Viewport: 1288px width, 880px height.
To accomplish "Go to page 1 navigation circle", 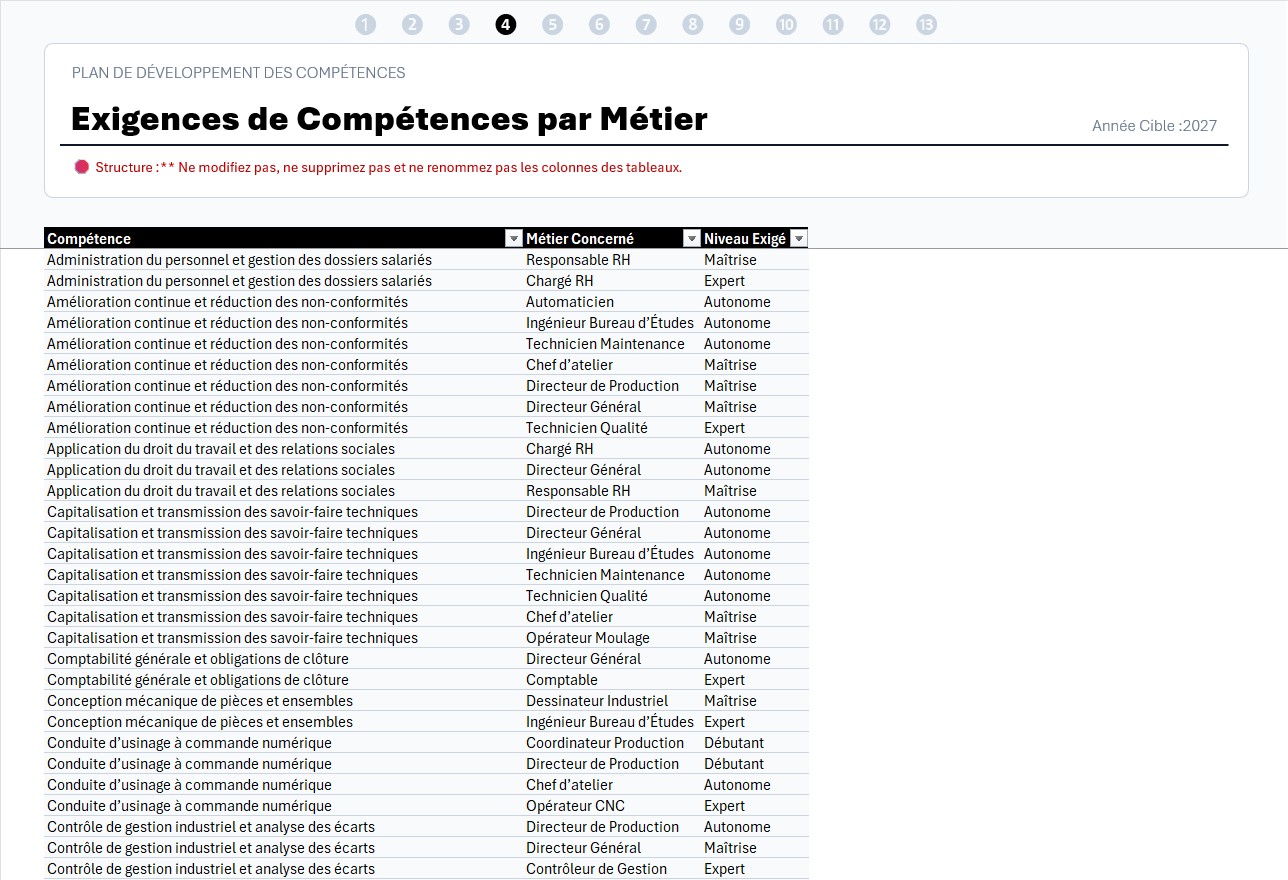I will coord(366,25).
